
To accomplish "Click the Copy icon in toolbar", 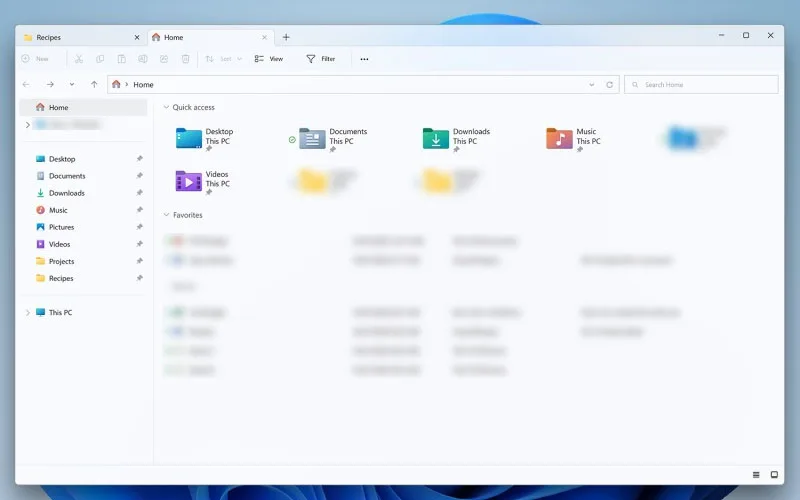I will (100, 59).
